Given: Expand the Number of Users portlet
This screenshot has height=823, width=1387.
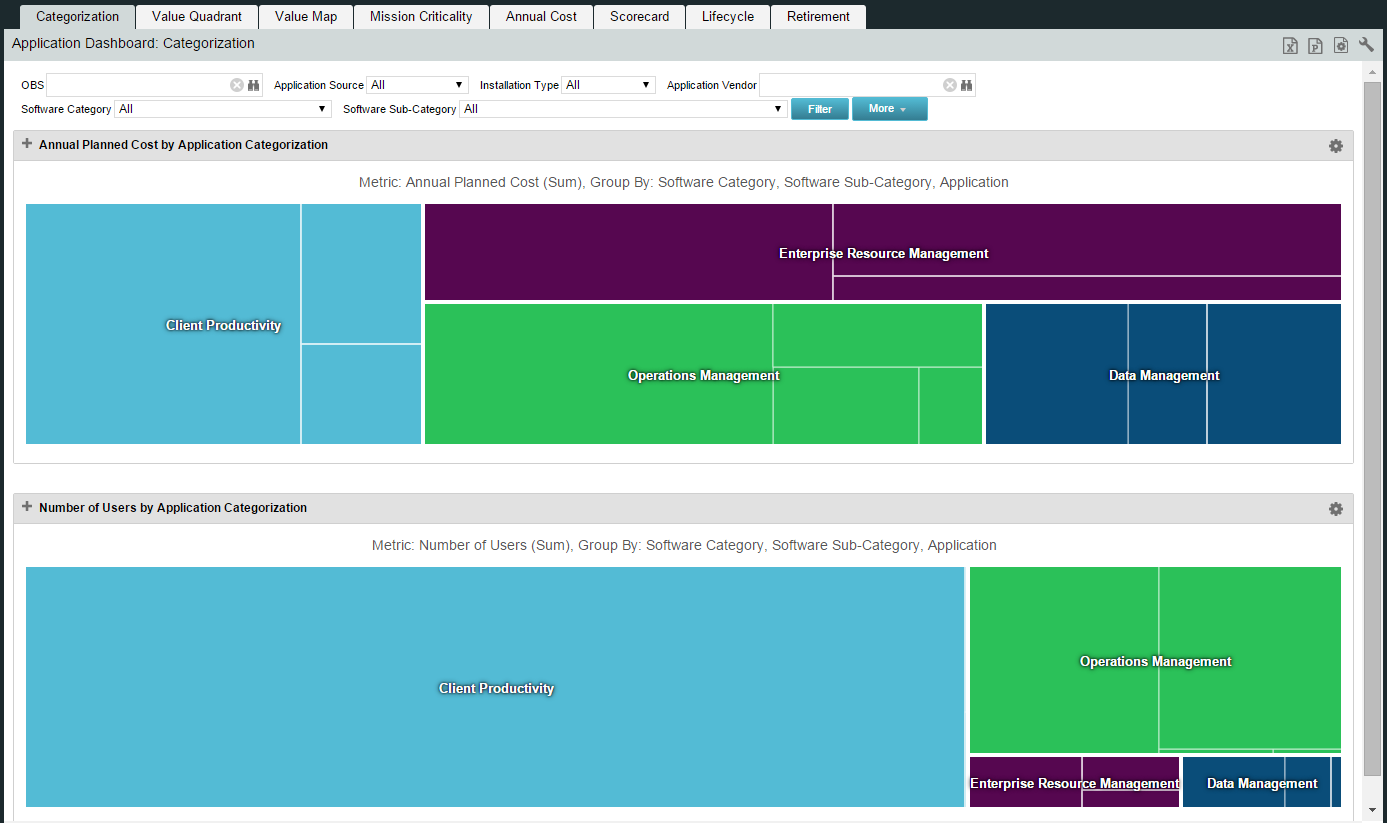Looking at the screenshot, I should click(x=27, y=507).
